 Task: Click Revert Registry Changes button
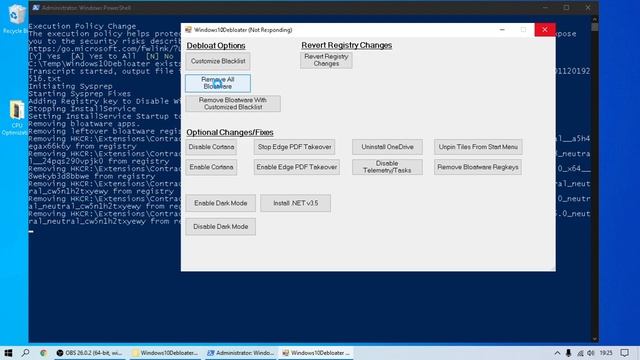click(326, 60)
